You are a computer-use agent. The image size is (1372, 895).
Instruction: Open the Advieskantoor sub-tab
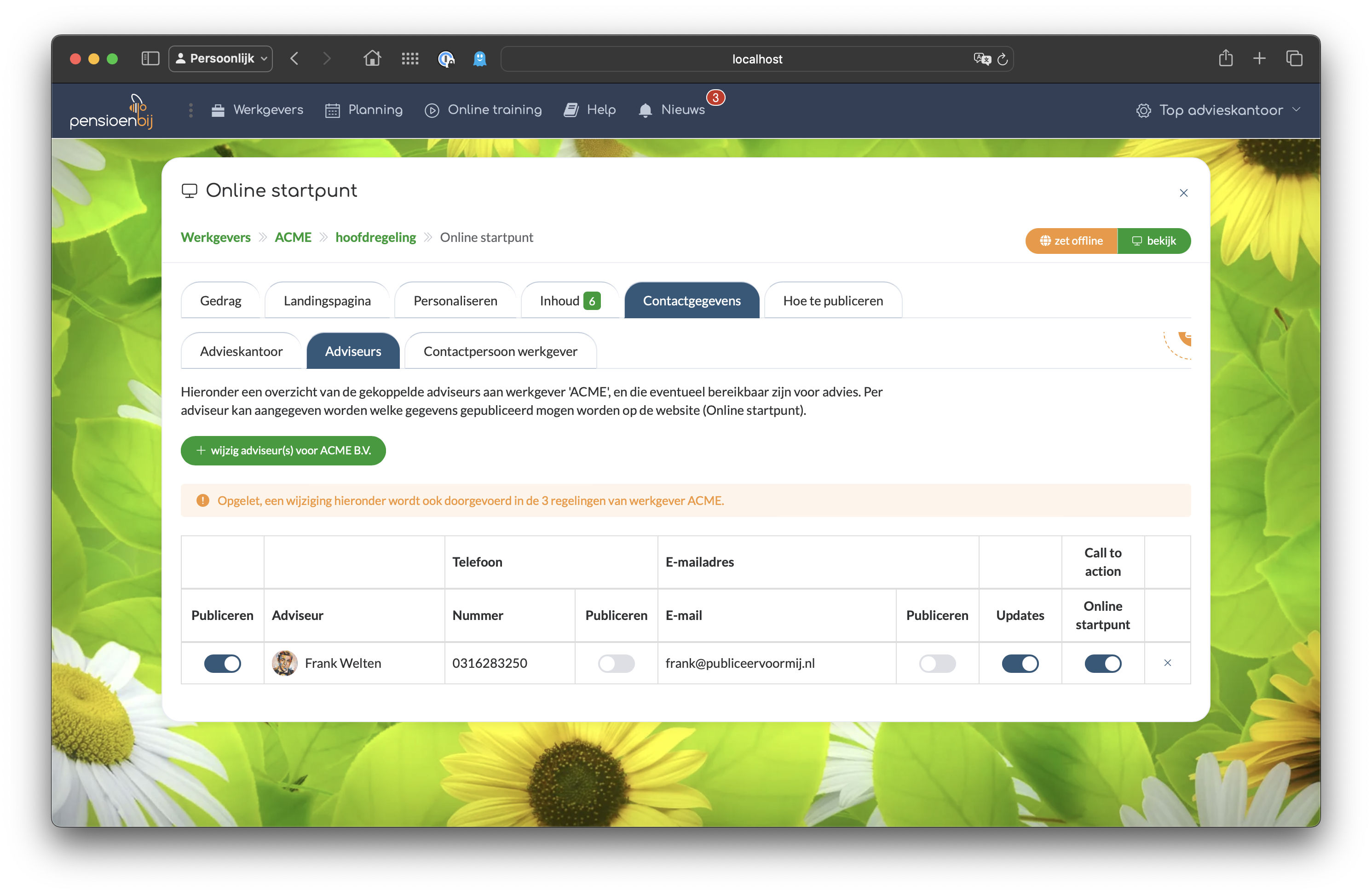tap(241, 351)
